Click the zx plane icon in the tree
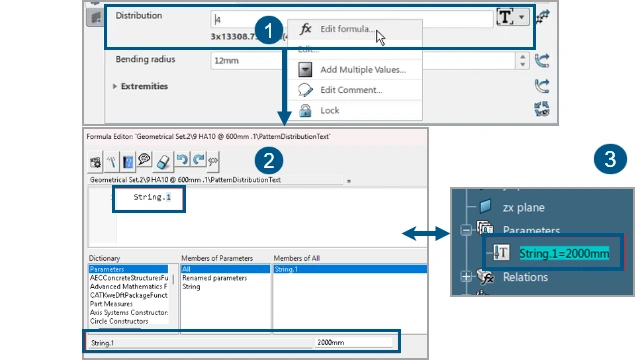This screenshot has height=360, width=640. click(x=485, y=206)
